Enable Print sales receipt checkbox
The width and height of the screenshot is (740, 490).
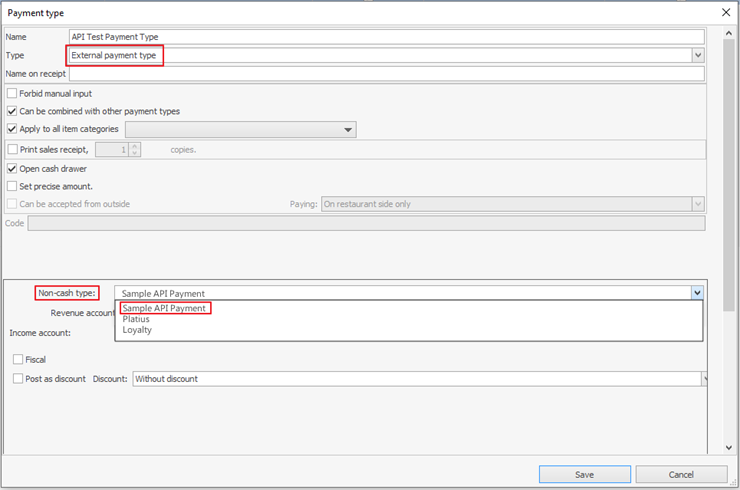tap(13, 149)
